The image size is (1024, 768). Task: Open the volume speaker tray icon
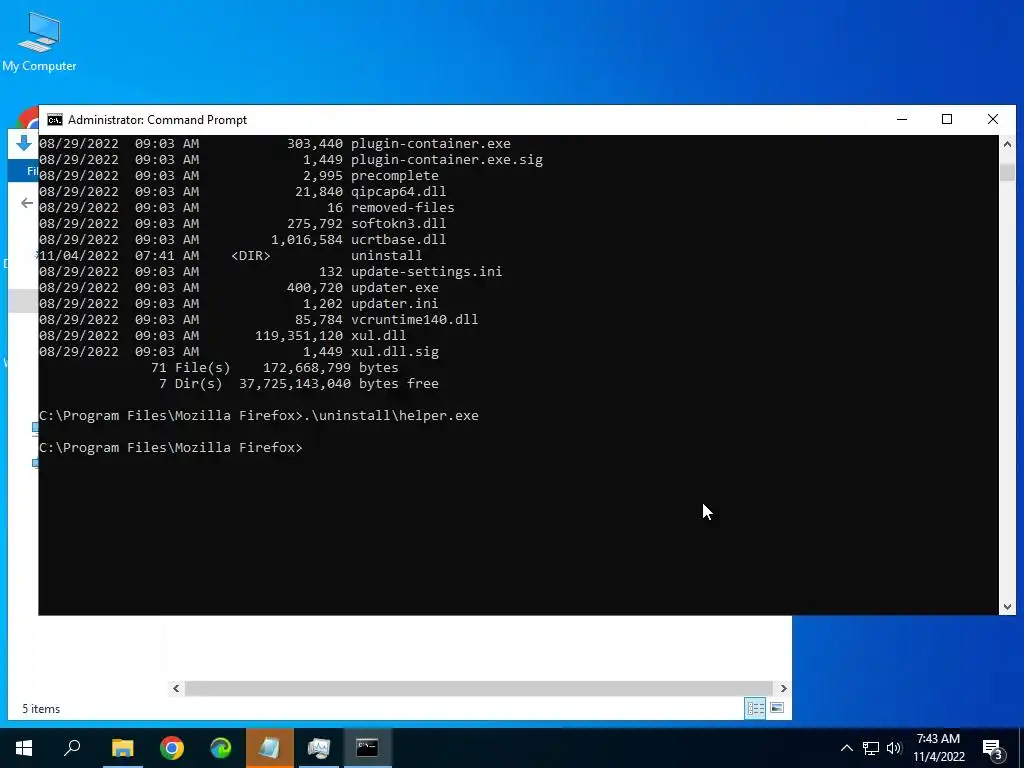pos(894,748)
